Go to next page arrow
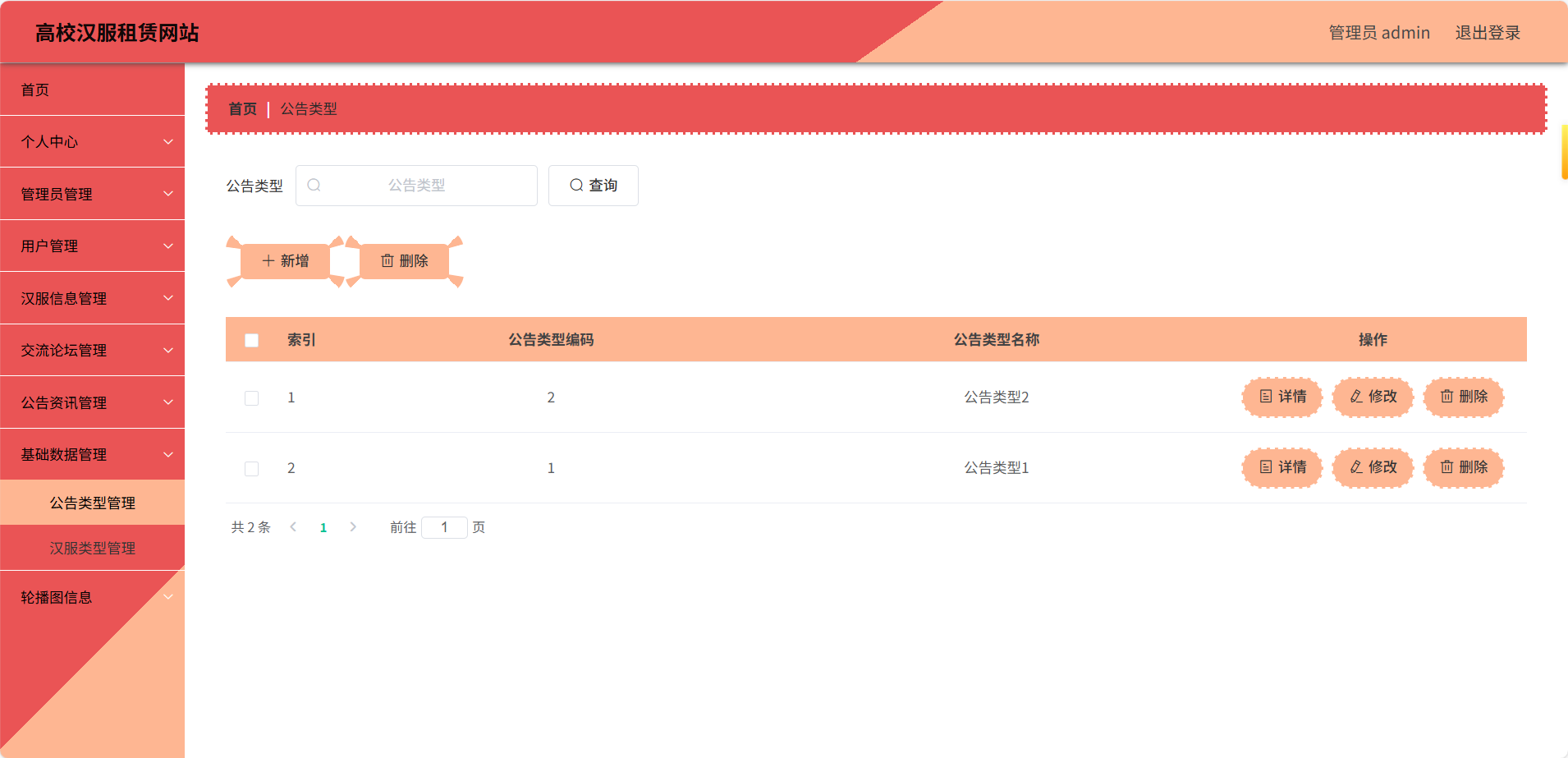This screenshot has width=1568, height=758. (x=353, y=527)
